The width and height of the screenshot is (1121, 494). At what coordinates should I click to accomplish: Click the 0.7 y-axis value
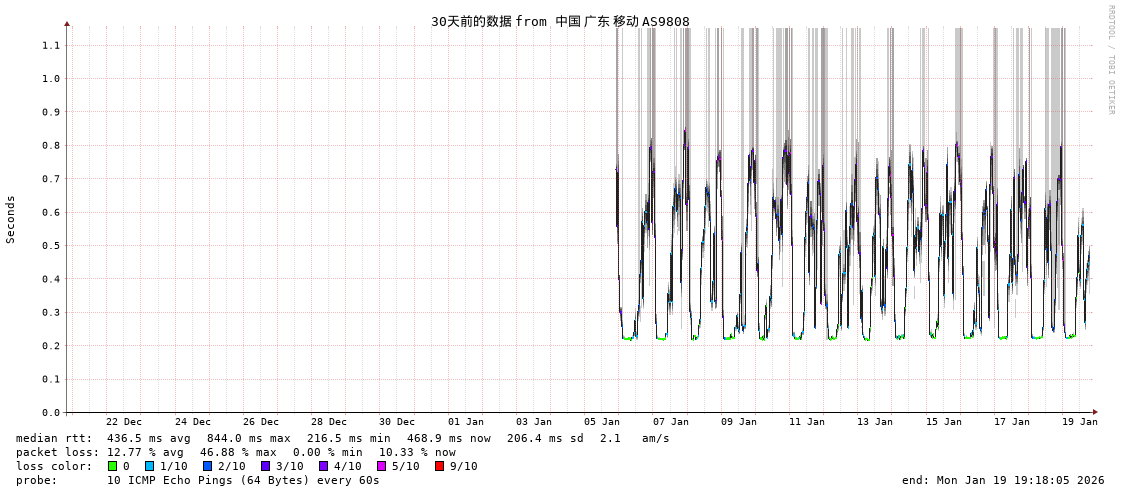pos(51,179)
